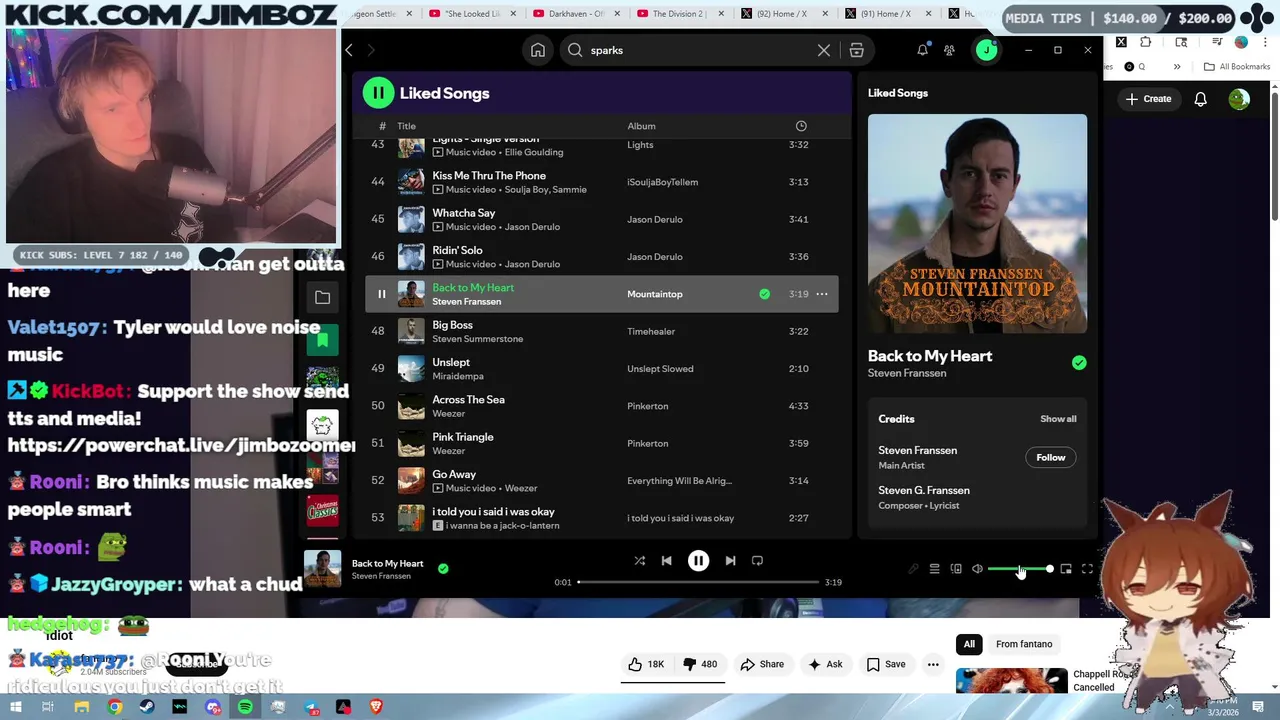
Task: Select Whatcha Say track
Action: point(602,219)
